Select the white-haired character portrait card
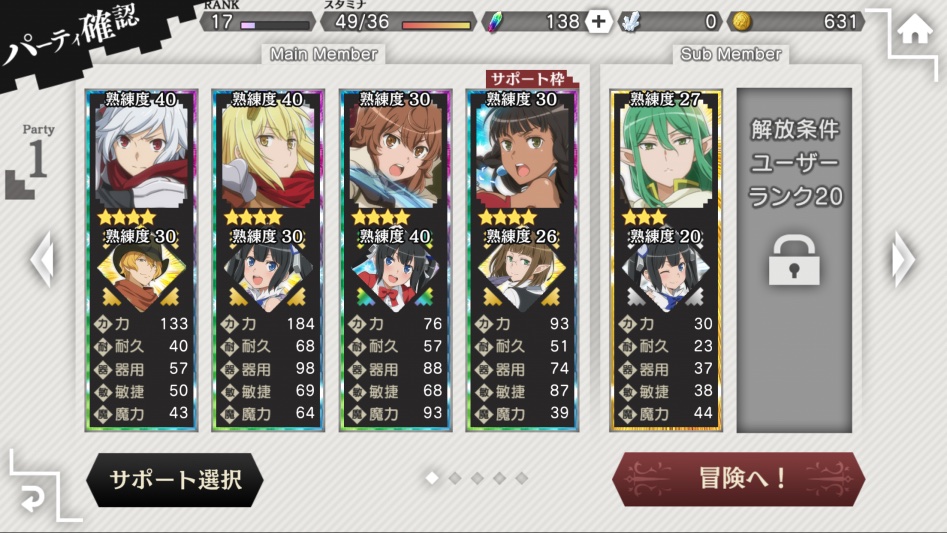The width and height of the screenshot is (947, 533). pyautogui.click(x=141, y=156)
